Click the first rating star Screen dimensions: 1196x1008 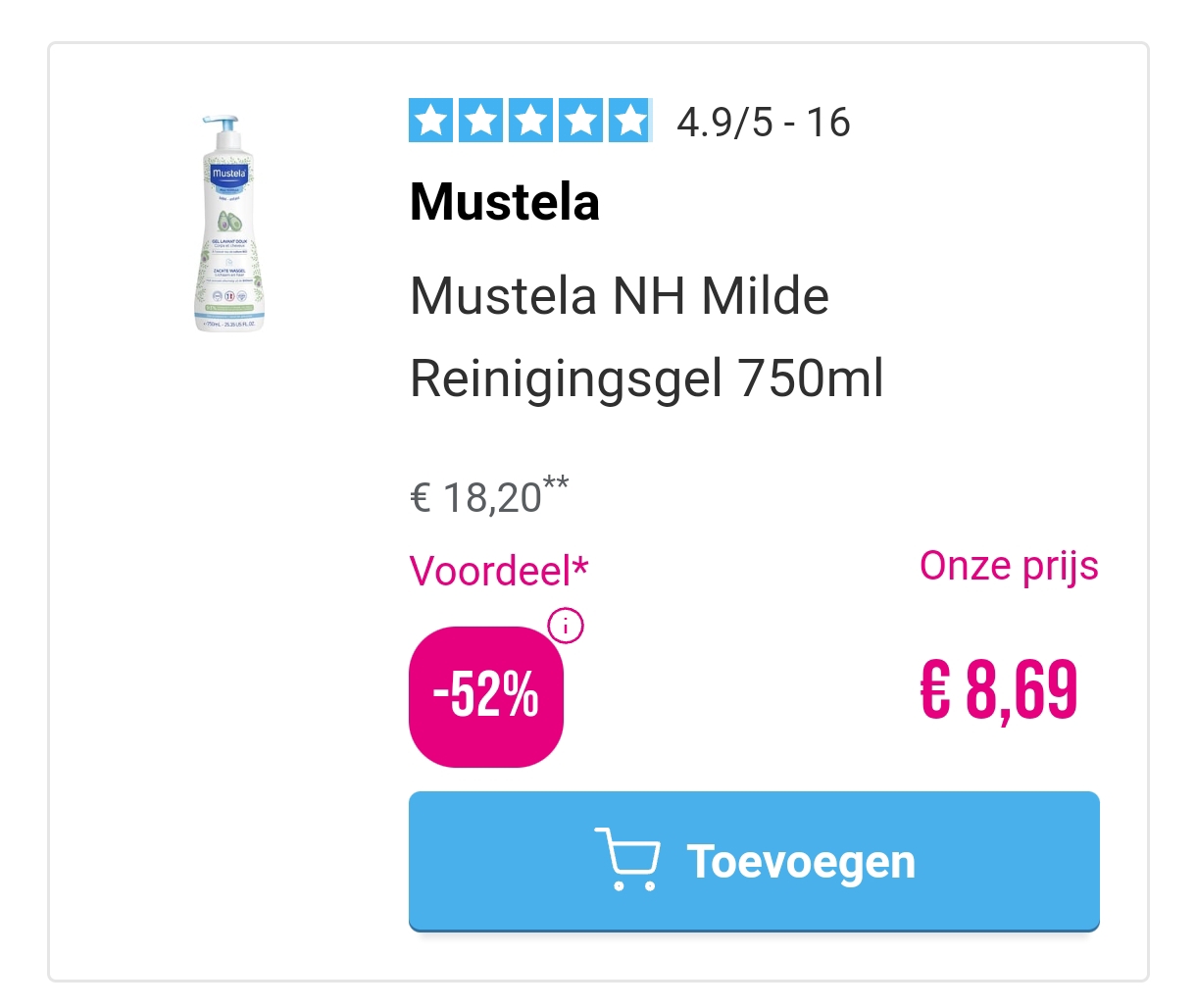430,122
